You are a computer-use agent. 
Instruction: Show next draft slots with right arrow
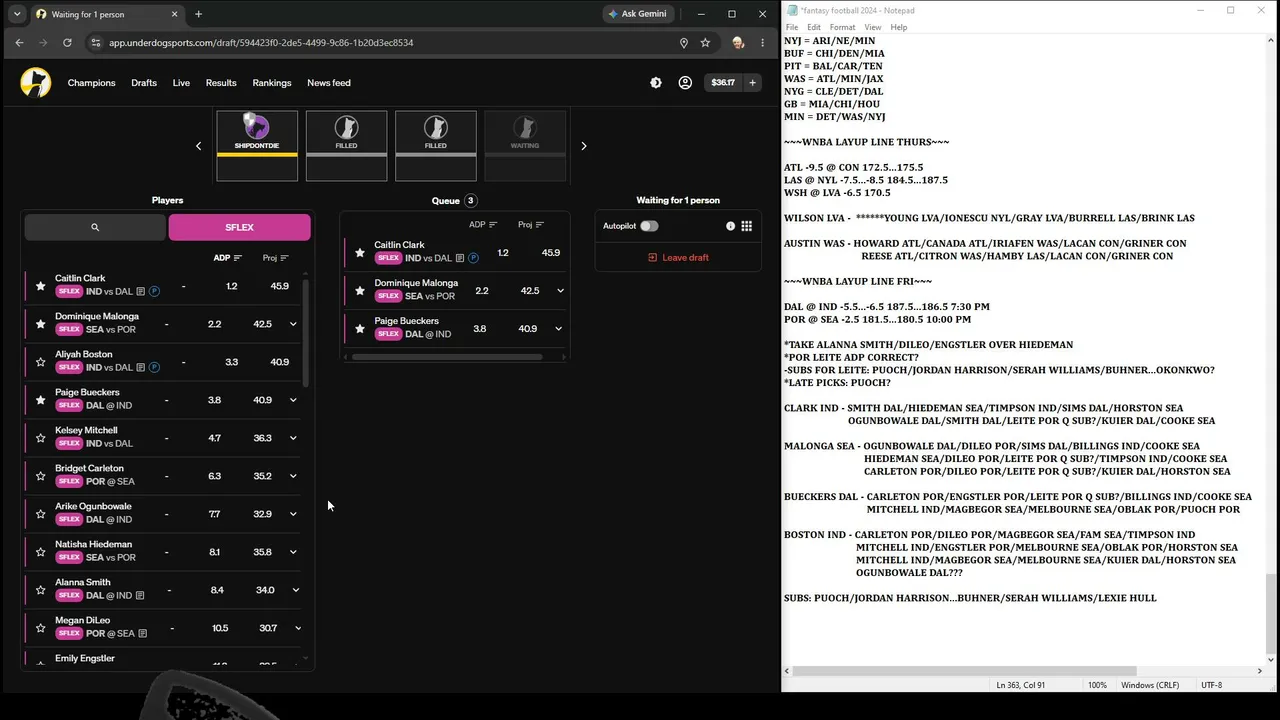tap(584, 146)
